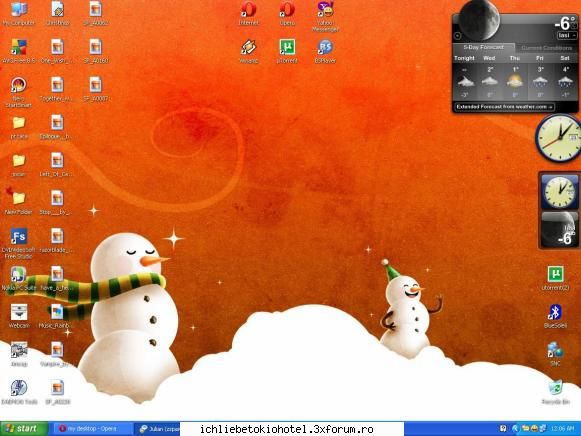Screen dimensions: 581x436
Task: Open Extended Forecast from weather.com link
Action: (x=504, y=107)
